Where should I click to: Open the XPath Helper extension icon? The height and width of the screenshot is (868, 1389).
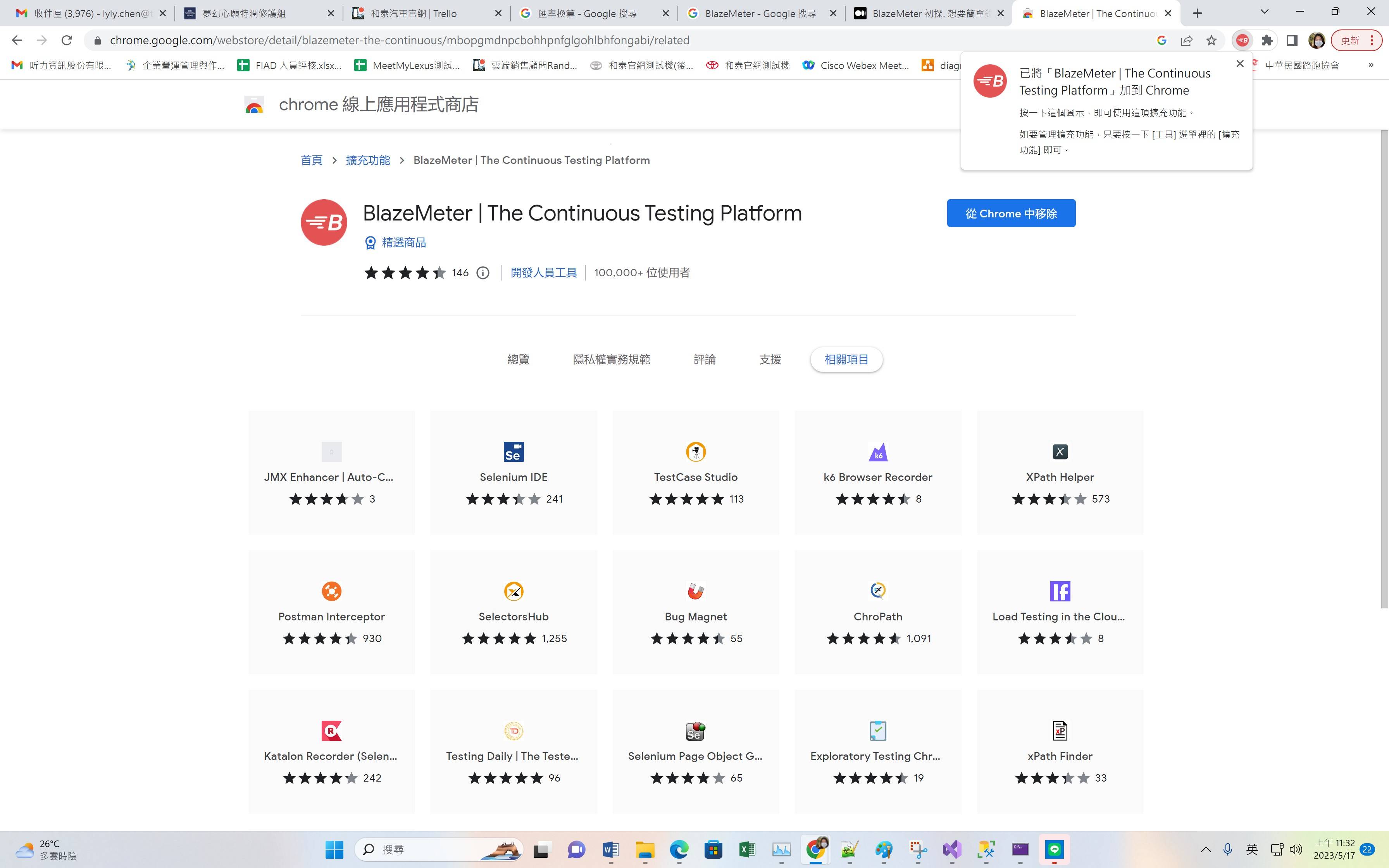coord(1060,452)
